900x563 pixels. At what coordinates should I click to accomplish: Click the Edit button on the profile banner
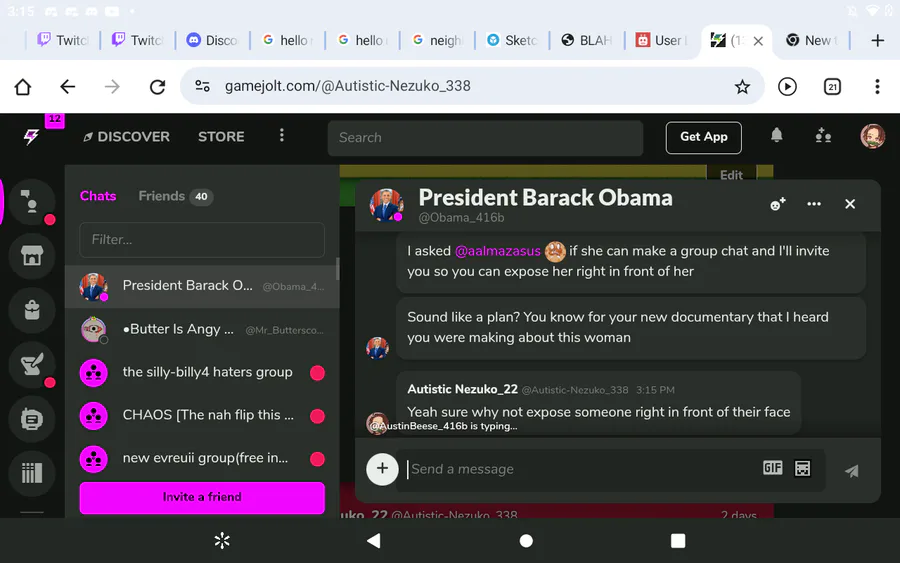[x=731, y=174]
